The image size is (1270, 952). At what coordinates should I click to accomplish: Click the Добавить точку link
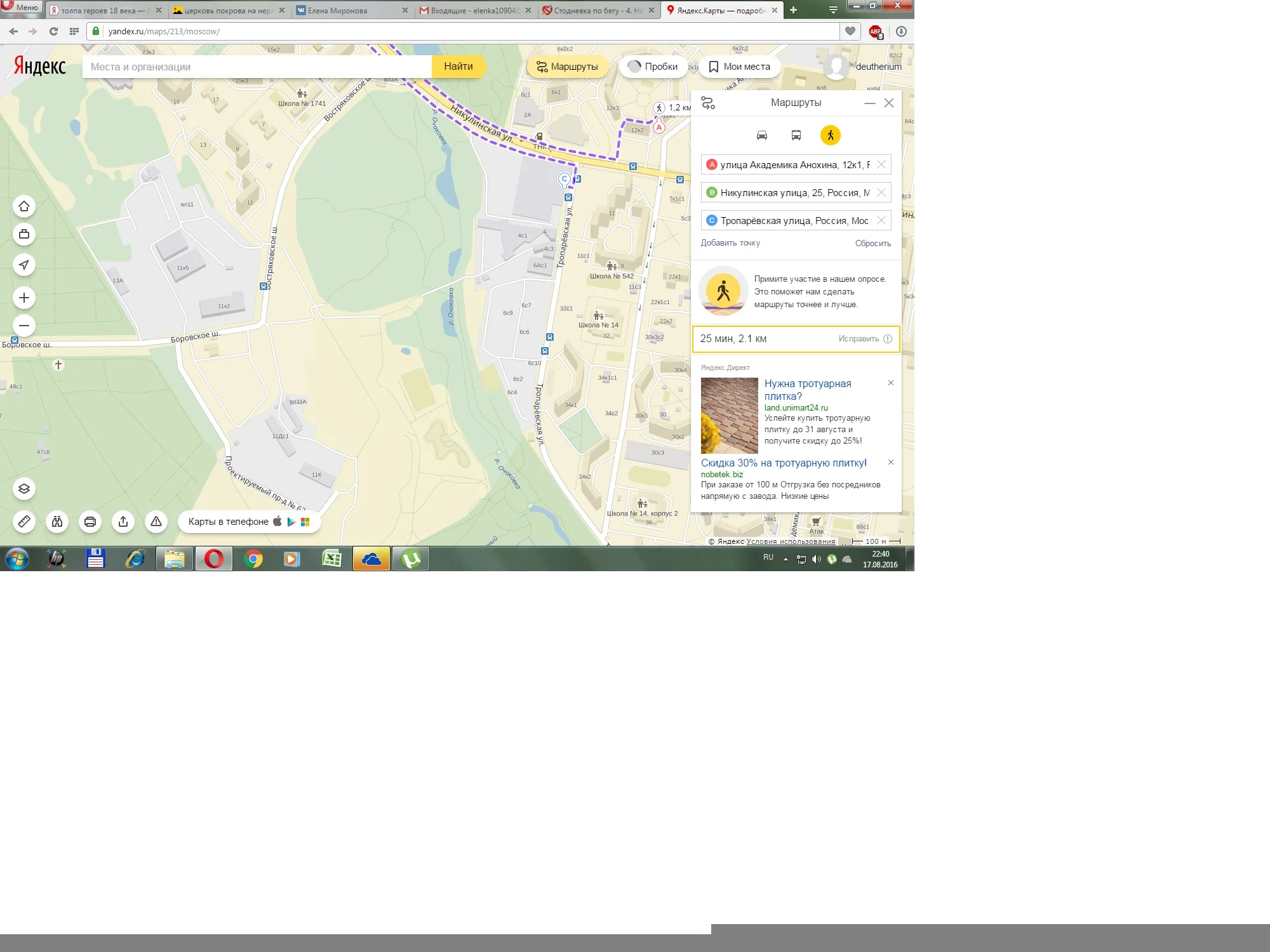[x=730, y=243]
